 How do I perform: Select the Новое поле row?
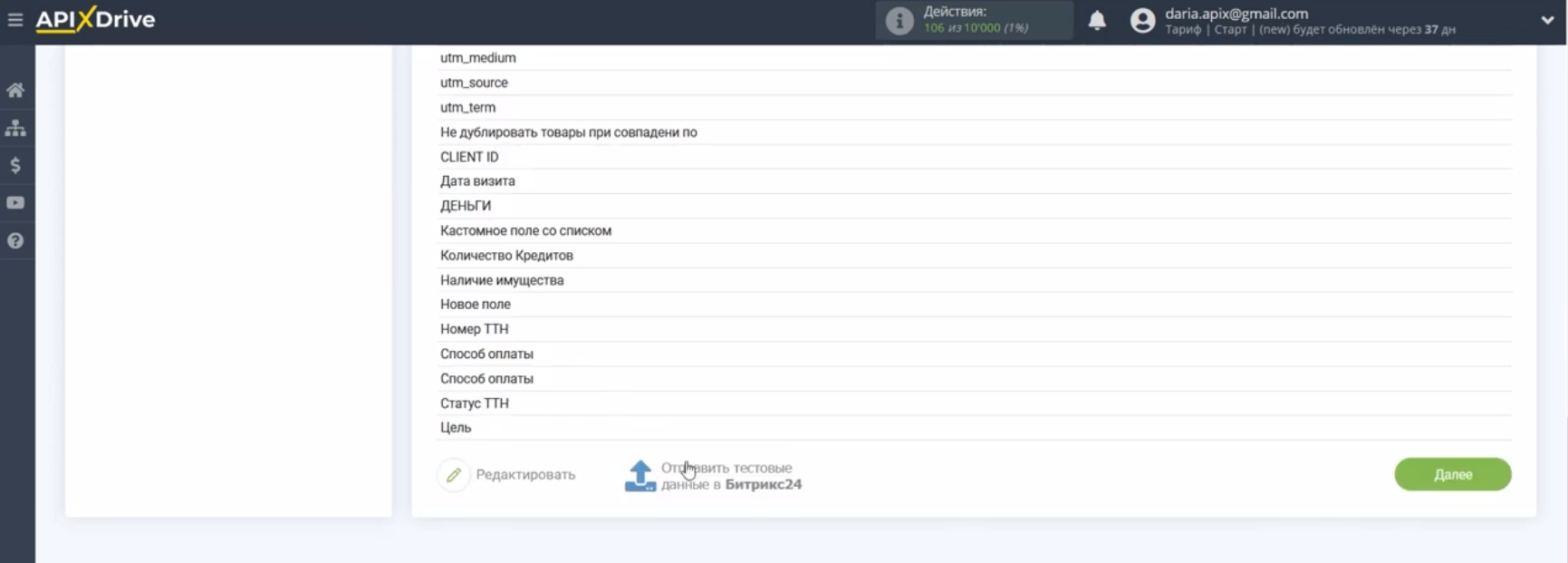coord(975,305)
